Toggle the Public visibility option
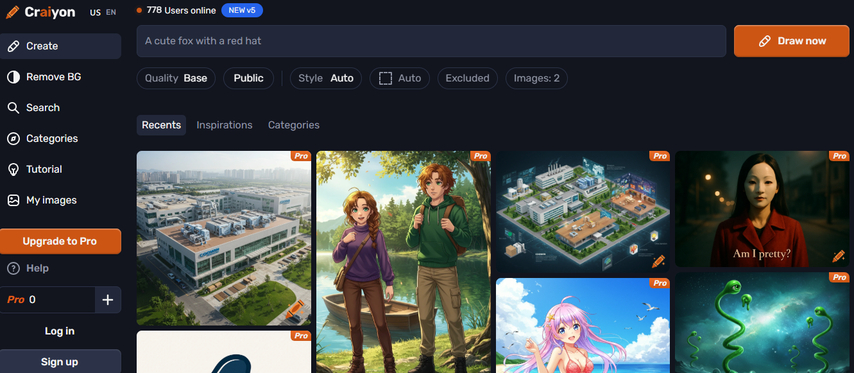The image size is (854, 373). [x=248, y=78]
